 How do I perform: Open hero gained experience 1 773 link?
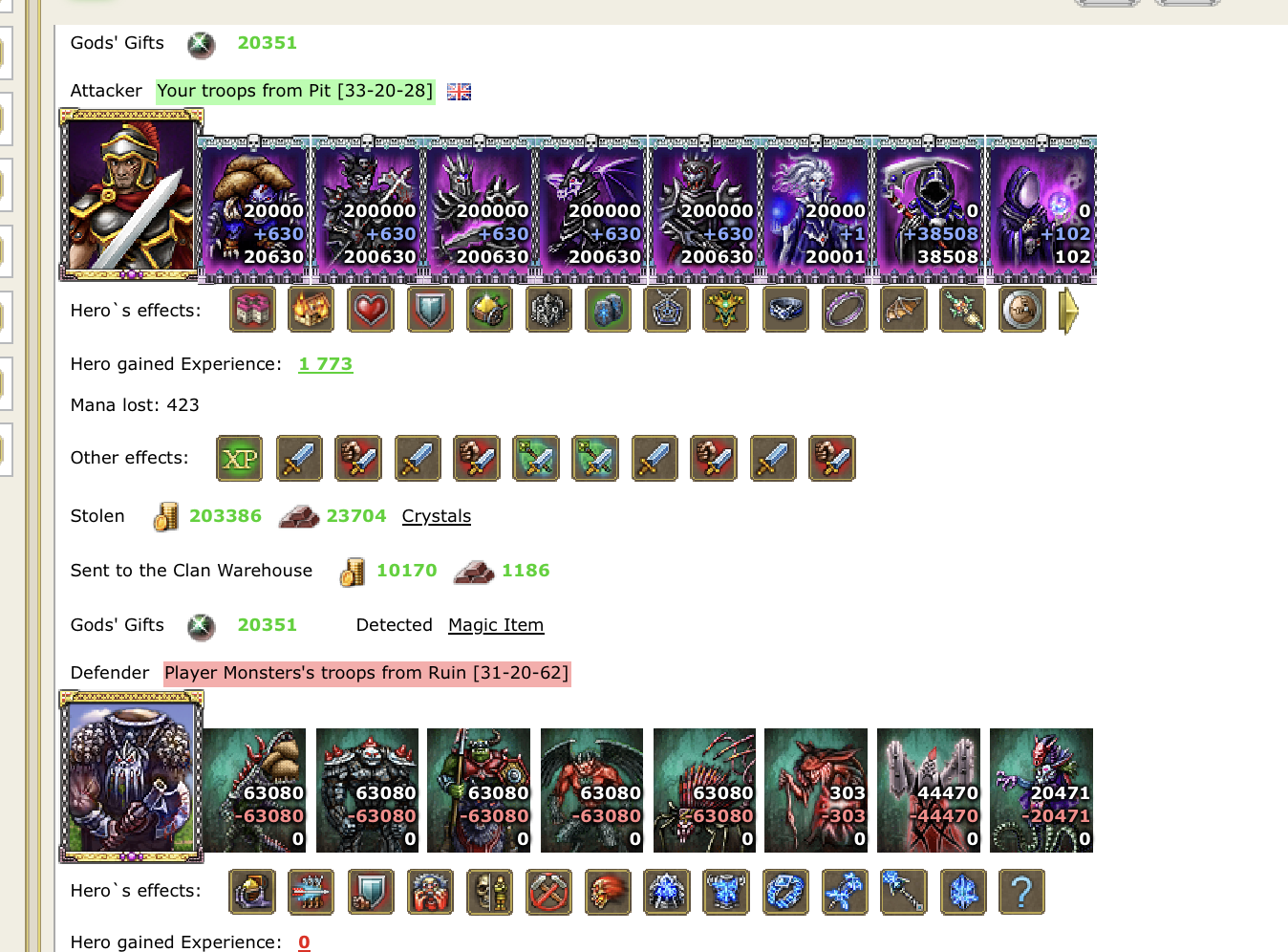(x=326, y=364)
